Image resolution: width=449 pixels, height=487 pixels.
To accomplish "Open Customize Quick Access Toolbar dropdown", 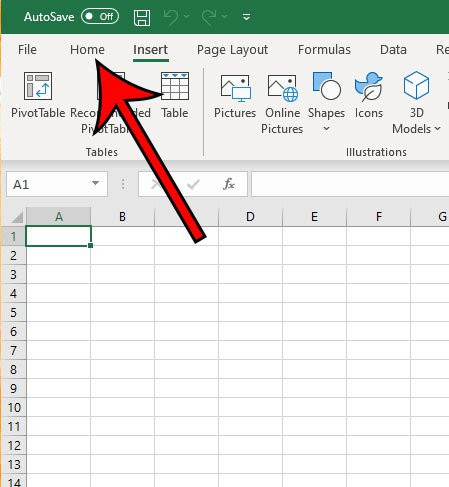I will pos(246,17).
